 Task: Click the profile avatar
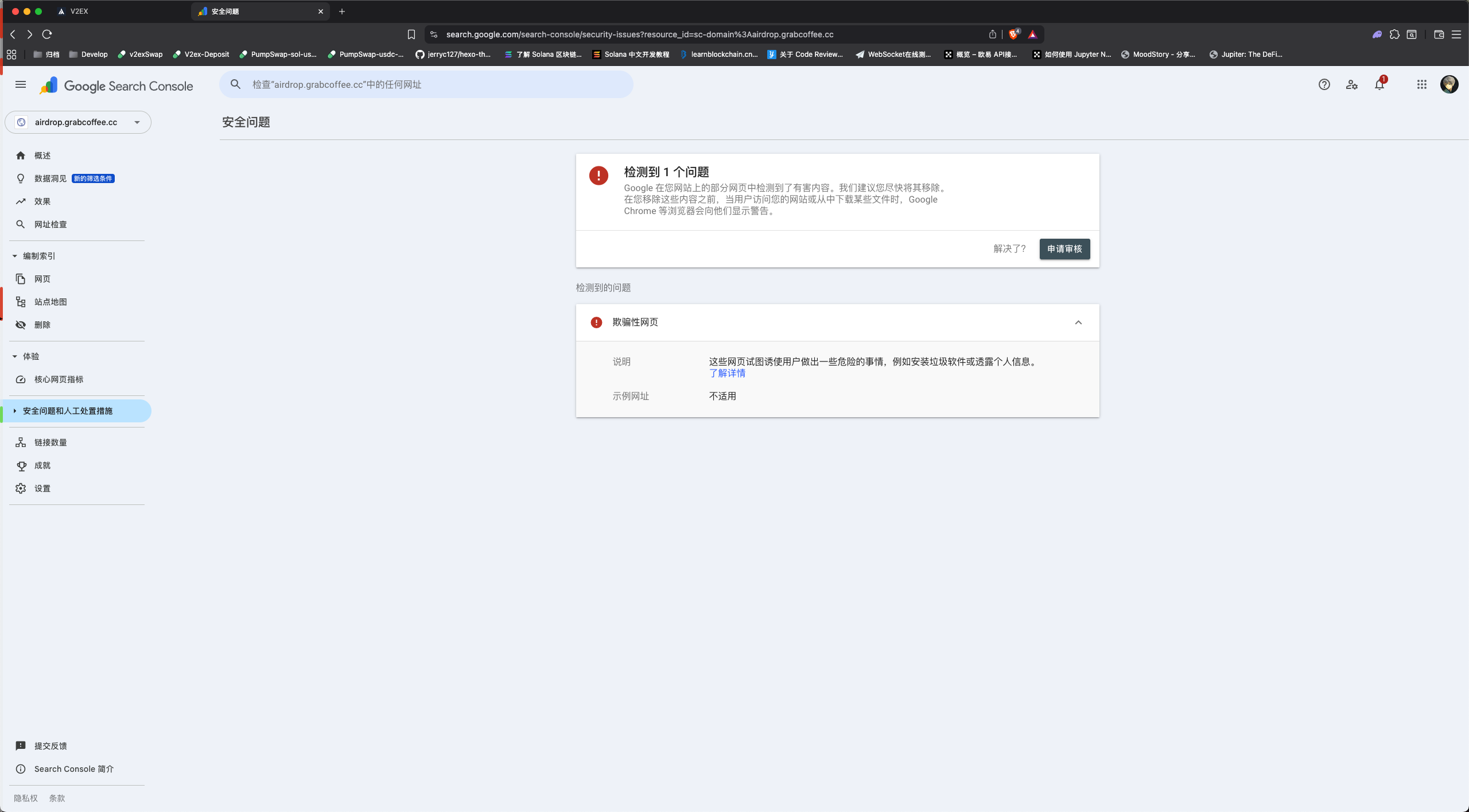click(1449, 84)
